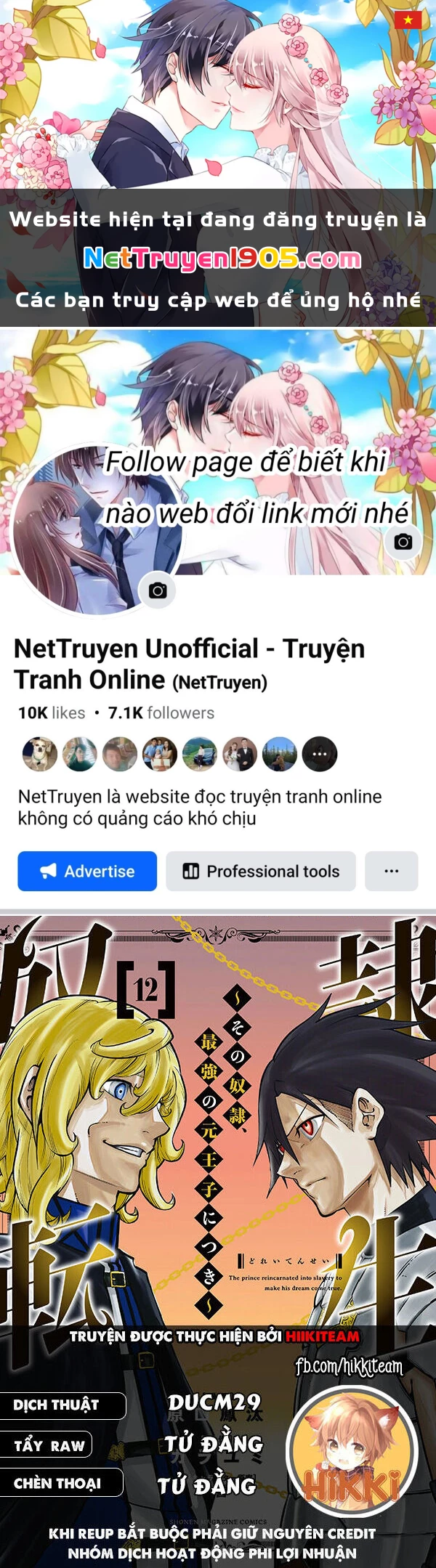The width and height of the screenshot is (436, 1568).
Task: Click the Vietnam flag icon
Action: pos(408,20)
